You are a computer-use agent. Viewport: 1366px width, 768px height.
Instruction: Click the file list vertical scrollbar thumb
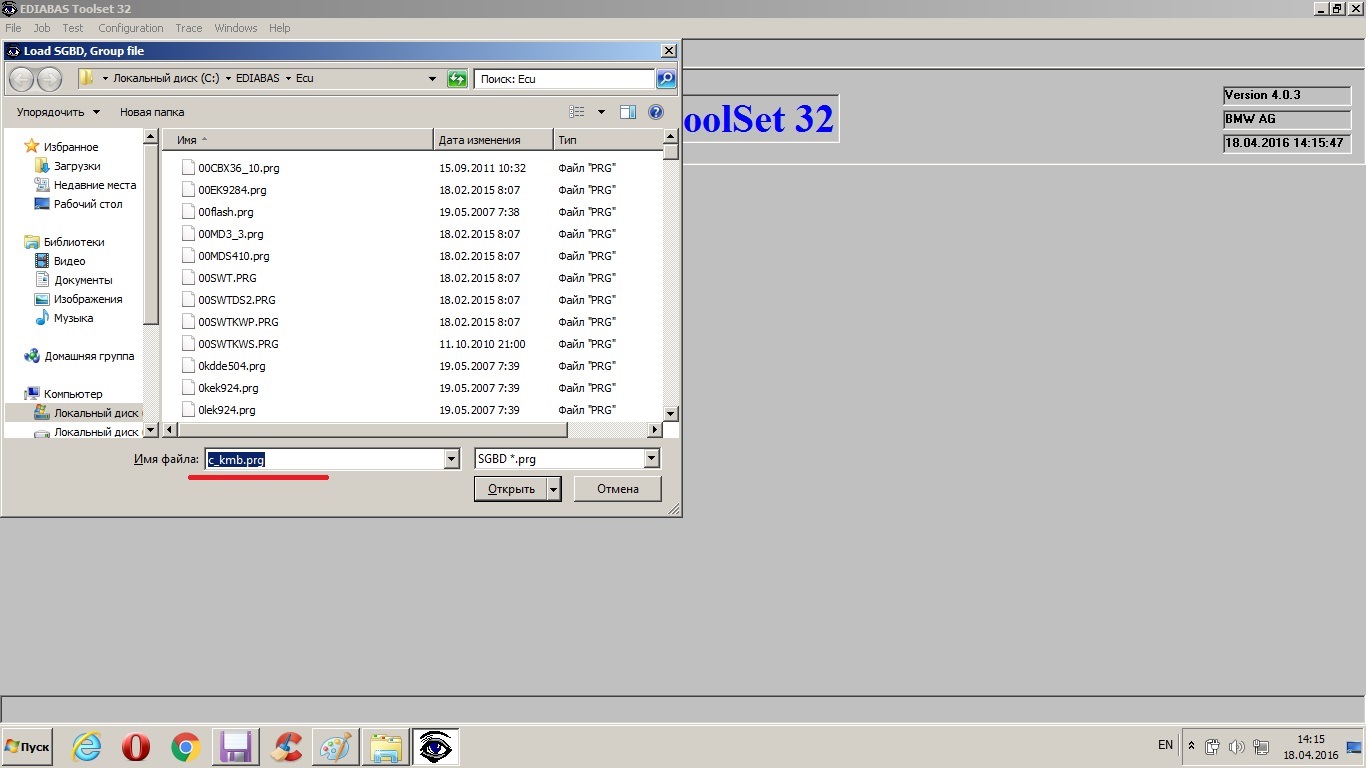pos(671,152)
